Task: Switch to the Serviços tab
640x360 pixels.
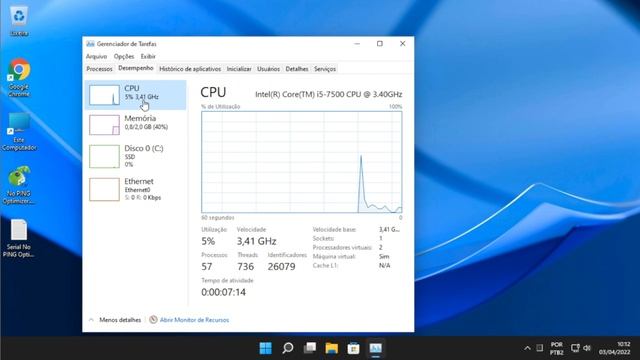Action: pyautogui.click(x=325, y=69)
